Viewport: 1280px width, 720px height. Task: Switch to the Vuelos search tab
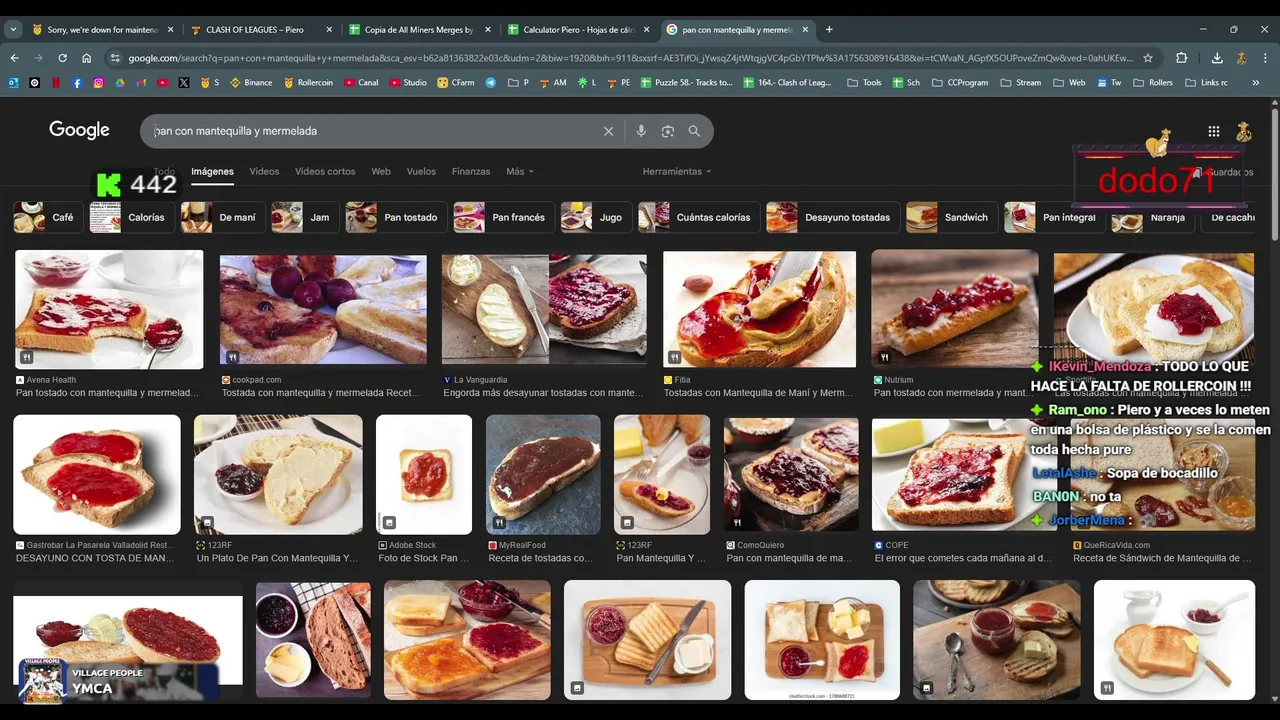pos(421,171)
